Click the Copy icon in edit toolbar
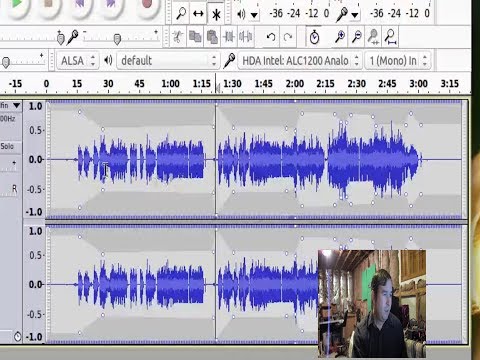Image resolution: width=480 pixels, height=360 pixels. tap(195, 37)
